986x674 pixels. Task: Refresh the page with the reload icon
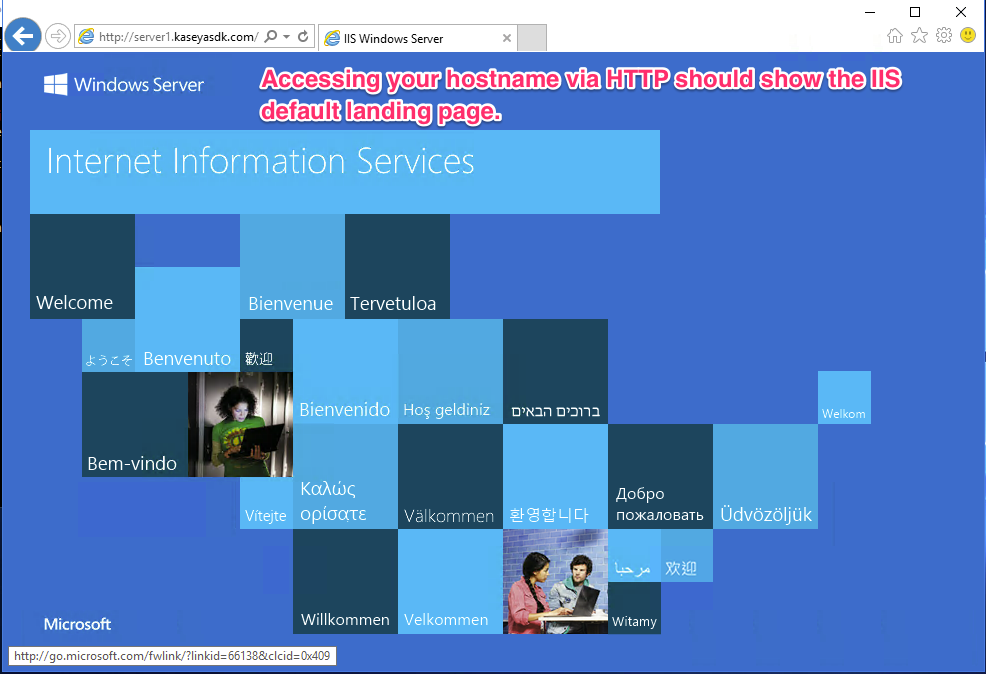(303, 36)
